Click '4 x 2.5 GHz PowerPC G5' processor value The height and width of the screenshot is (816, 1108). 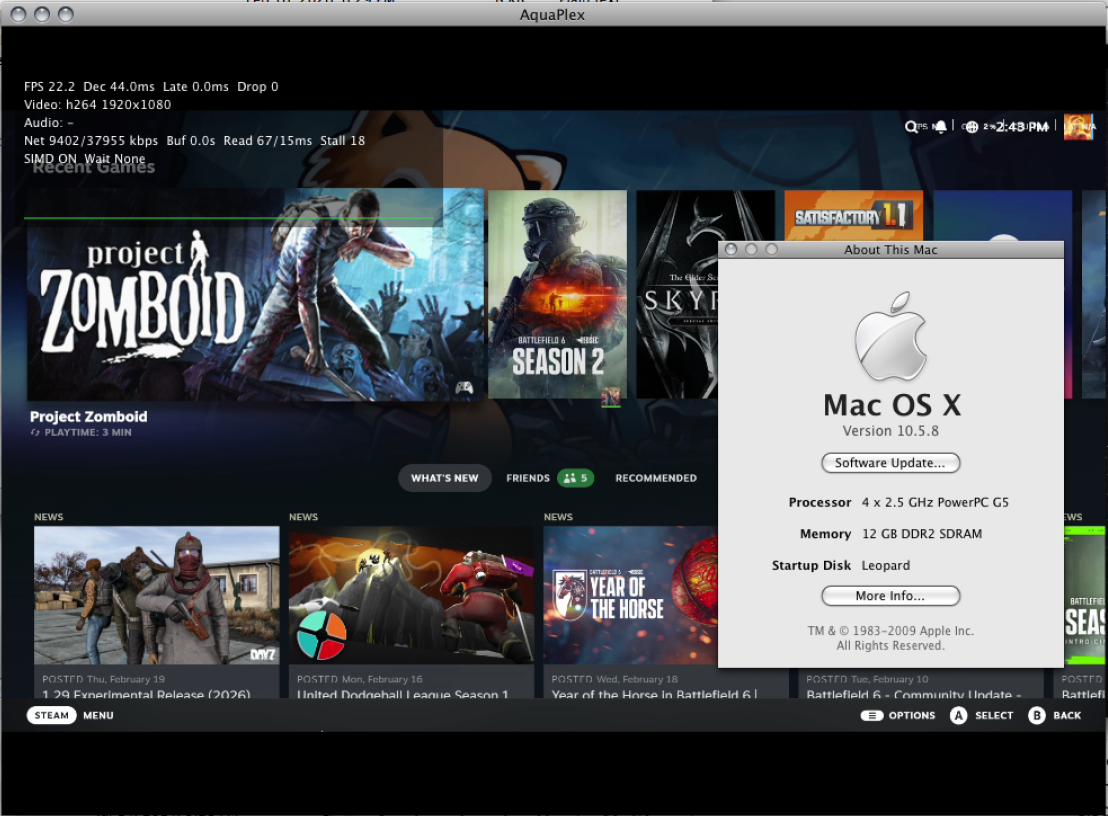[935, 502]
